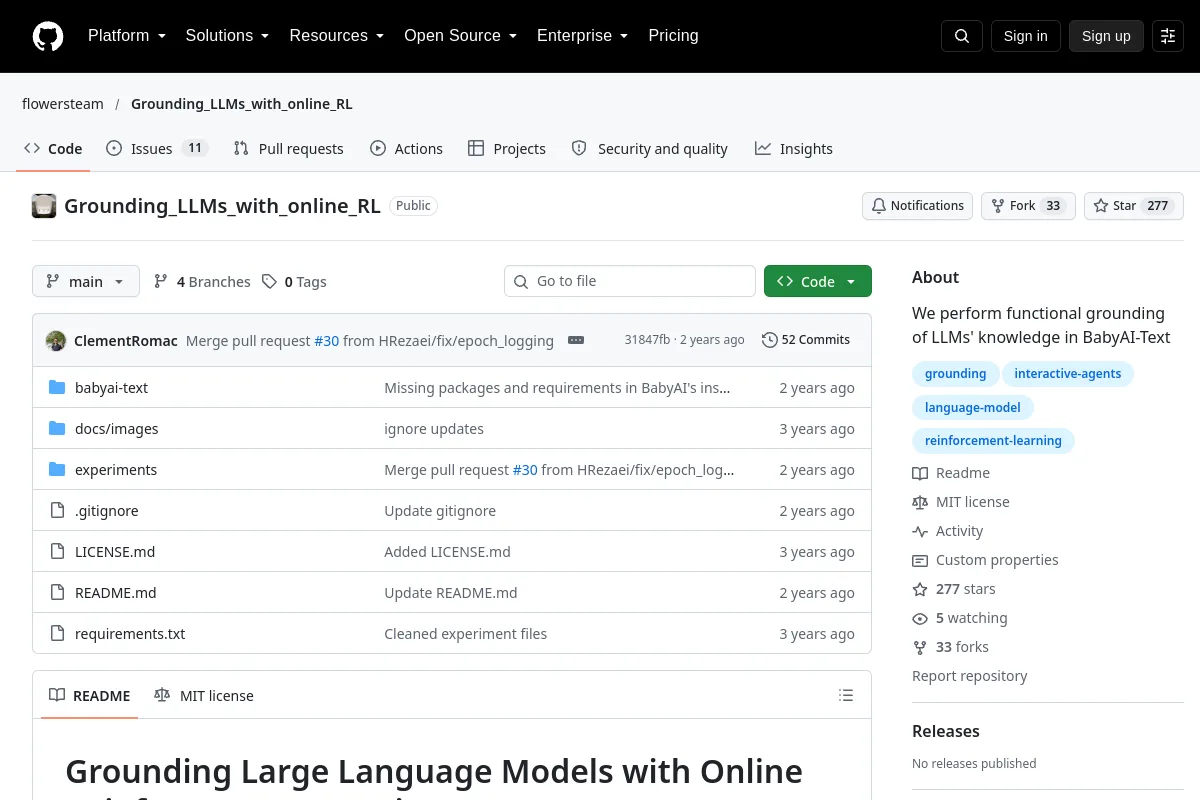The image size is (1200, 800).
Task: Open Custom properties sidebar link
Action: [x=985, y=560]
